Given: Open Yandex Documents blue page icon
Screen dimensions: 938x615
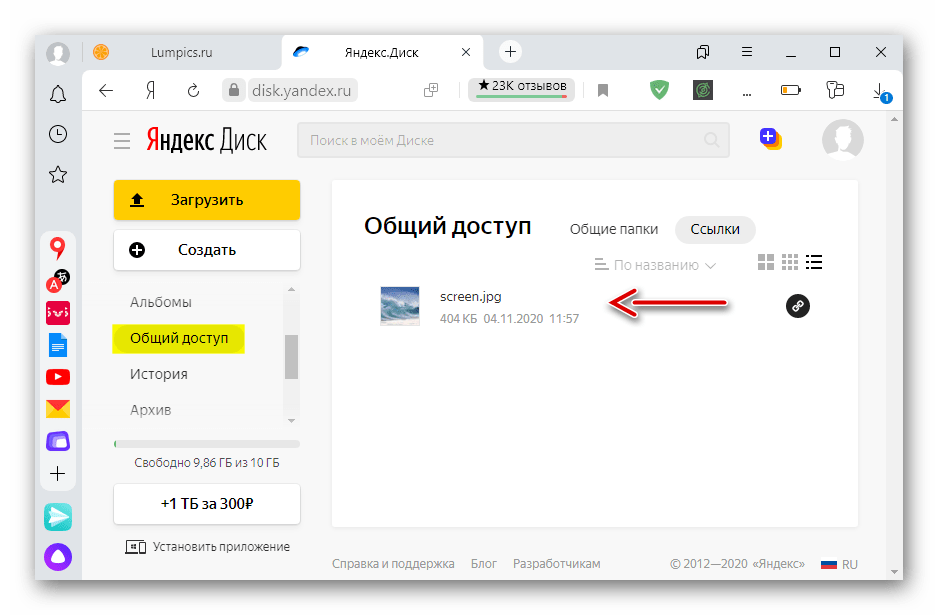Looking at the screenshot, I should pyautogui.click(x=58, y=345).
